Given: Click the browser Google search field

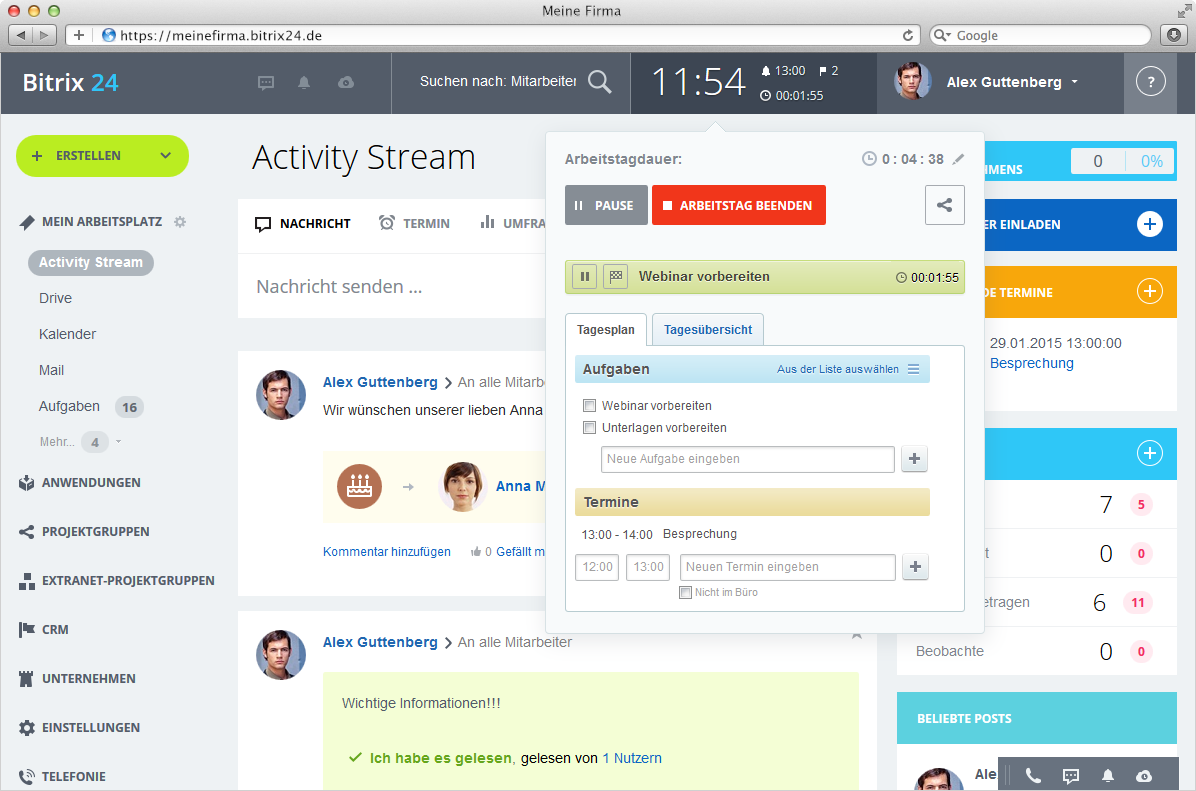Looking at the screenshot, I should click(1040, 35).
